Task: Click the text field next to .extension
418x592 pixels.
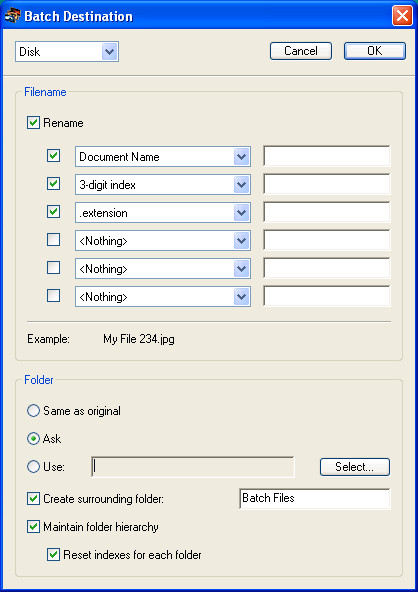Action: [327, 212]
